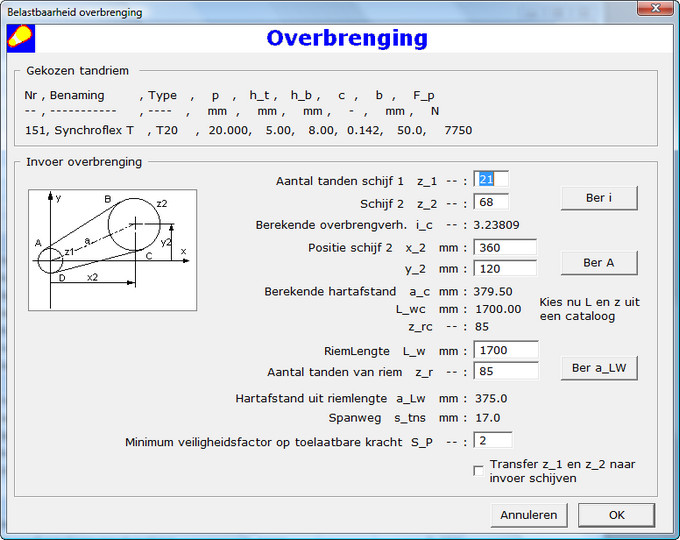Click the Overbrenging heading
Image resolution: width=680 pixels, height=540 pixels.
coord(347,38)
